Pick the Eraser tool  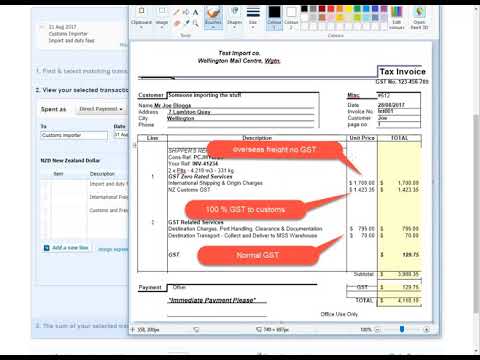pos(177,23)
